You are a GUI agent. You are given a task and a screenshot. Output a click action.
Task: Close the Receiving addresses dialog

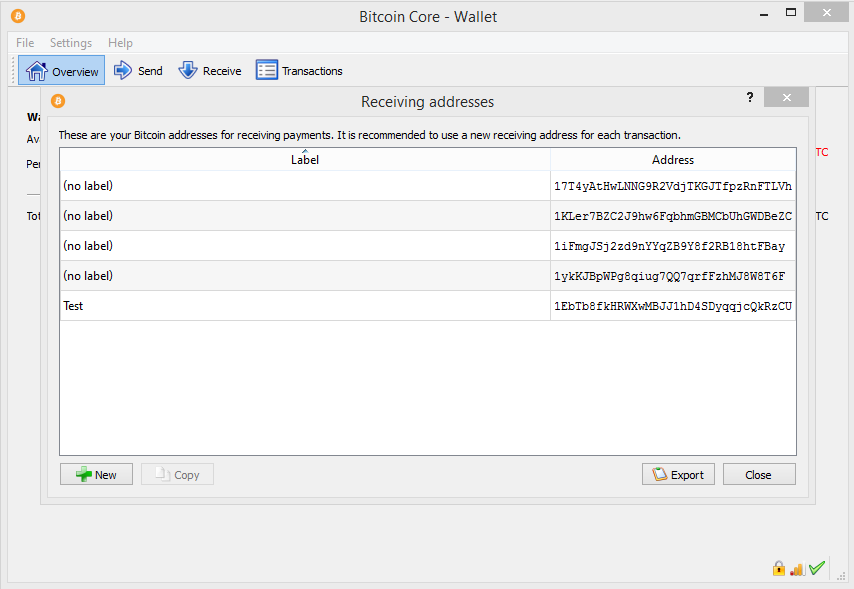[x=759, y=474]
